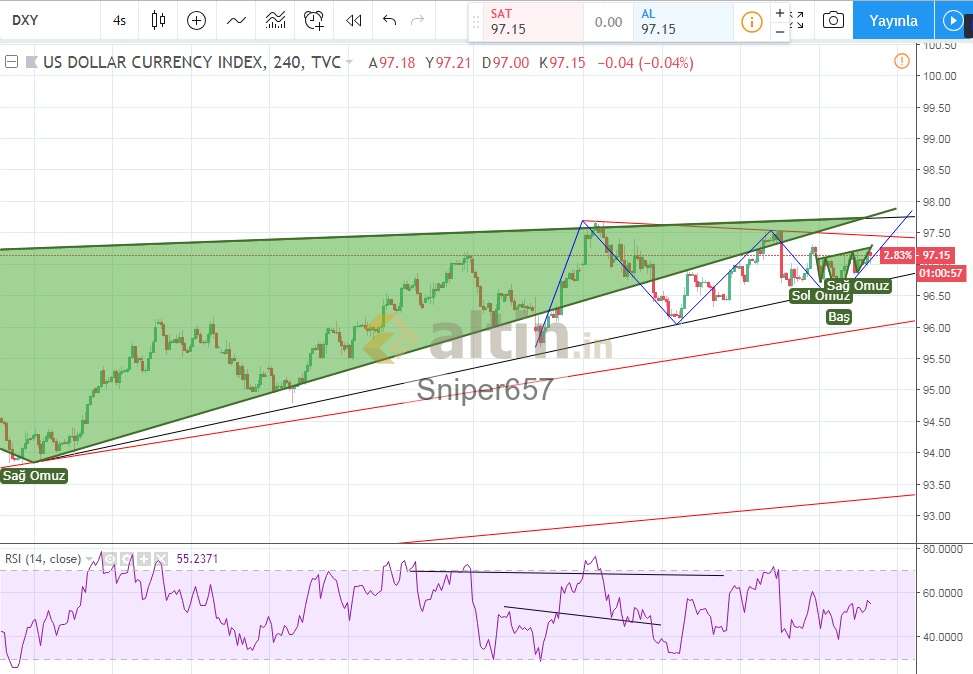Click the Y97.21 high value in legend
Screen dimensions: 973x674
pyautogui.click(x=448, y=63)
